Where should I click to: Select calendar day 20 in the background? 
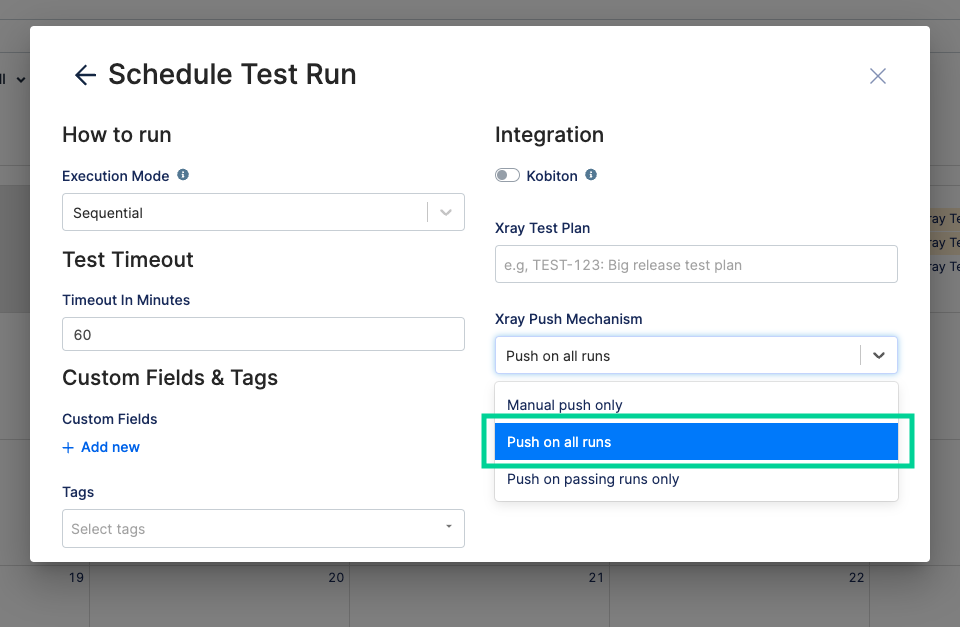(x=336, y=578)
